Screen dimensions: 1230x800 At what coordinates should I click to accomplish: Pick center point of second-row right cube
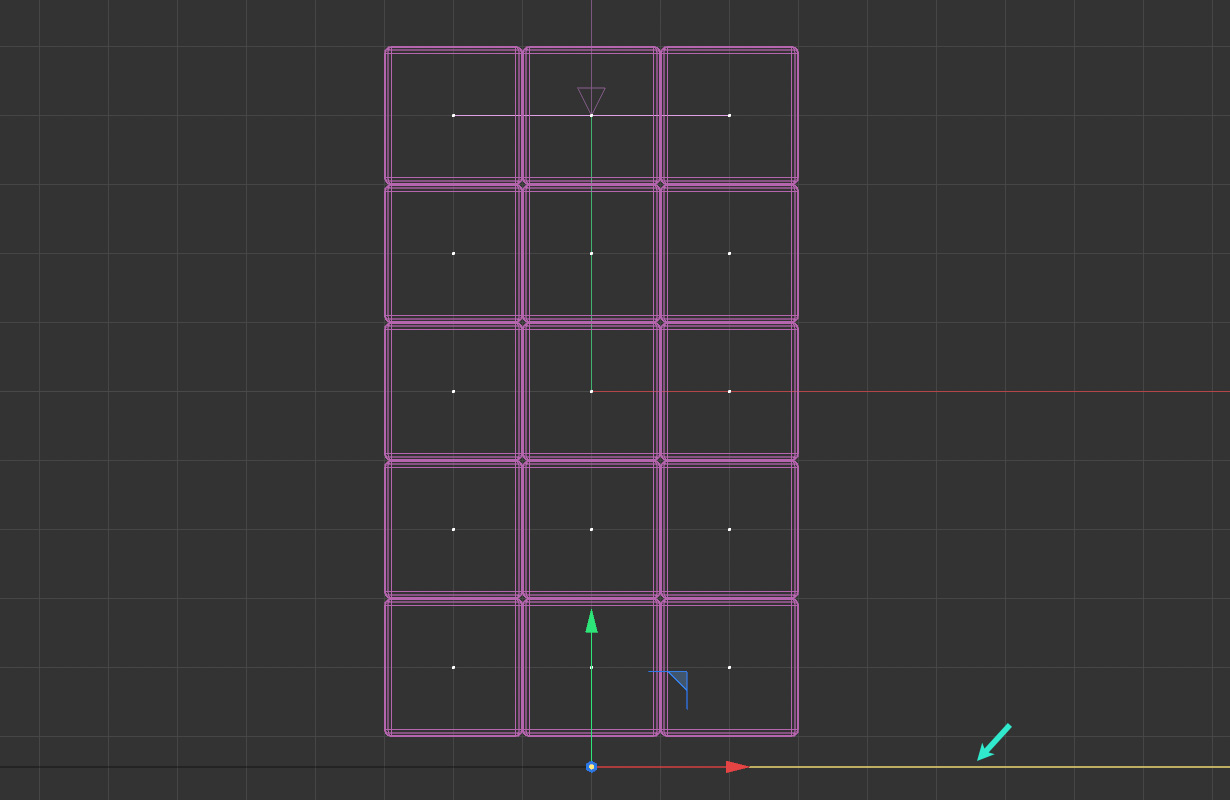729,253
